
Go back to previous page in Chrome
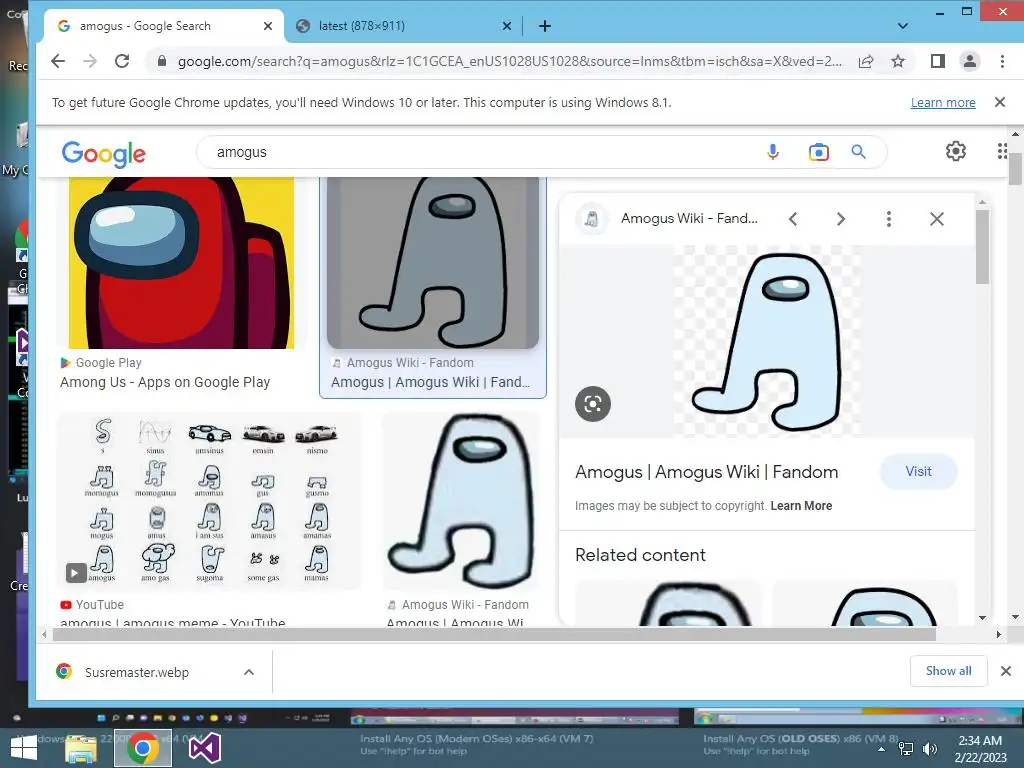(x=58, y=61)
